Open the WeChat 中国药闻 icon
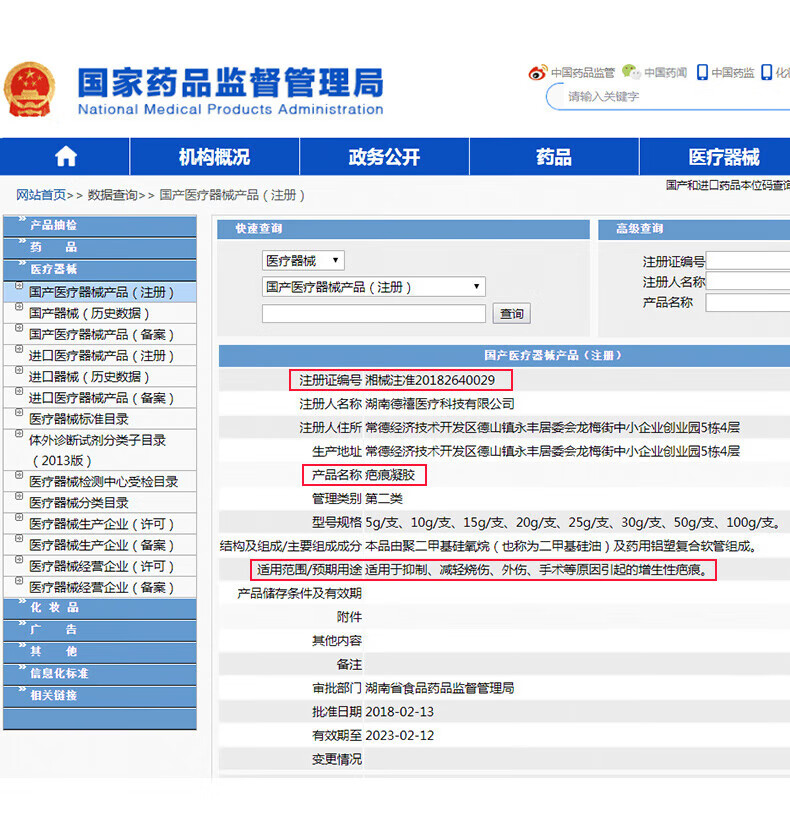 tap(631, 72)
